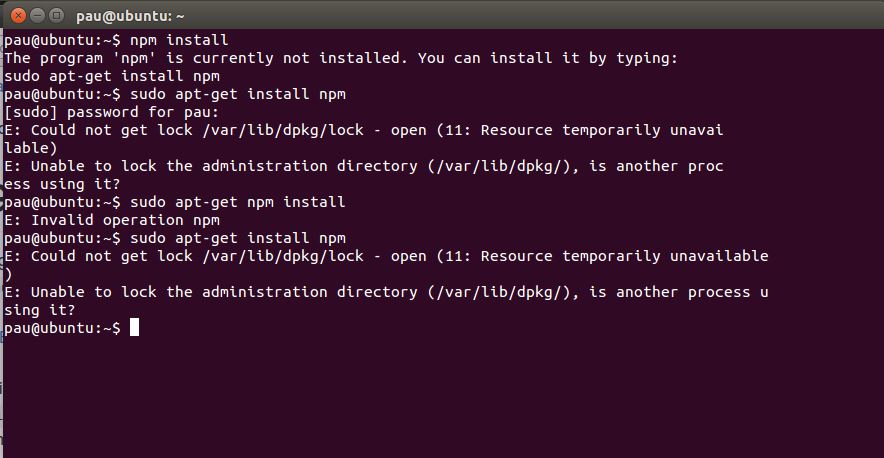Click the suggestion line "sudo apt-get install npm" without prompt
Viewport: 884px width, 458px height.
[112, 76]
